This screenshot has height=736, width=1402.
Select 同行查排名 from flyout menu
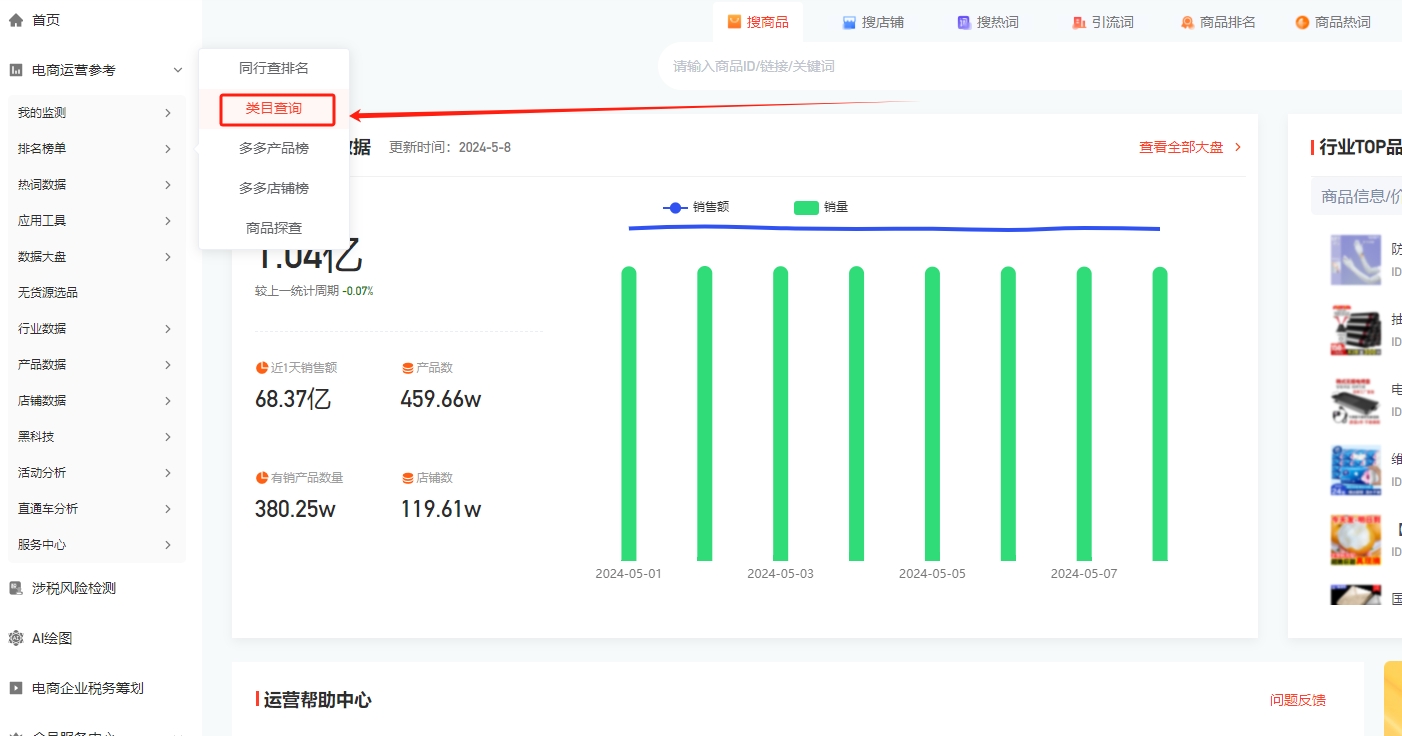coord(274,68)
